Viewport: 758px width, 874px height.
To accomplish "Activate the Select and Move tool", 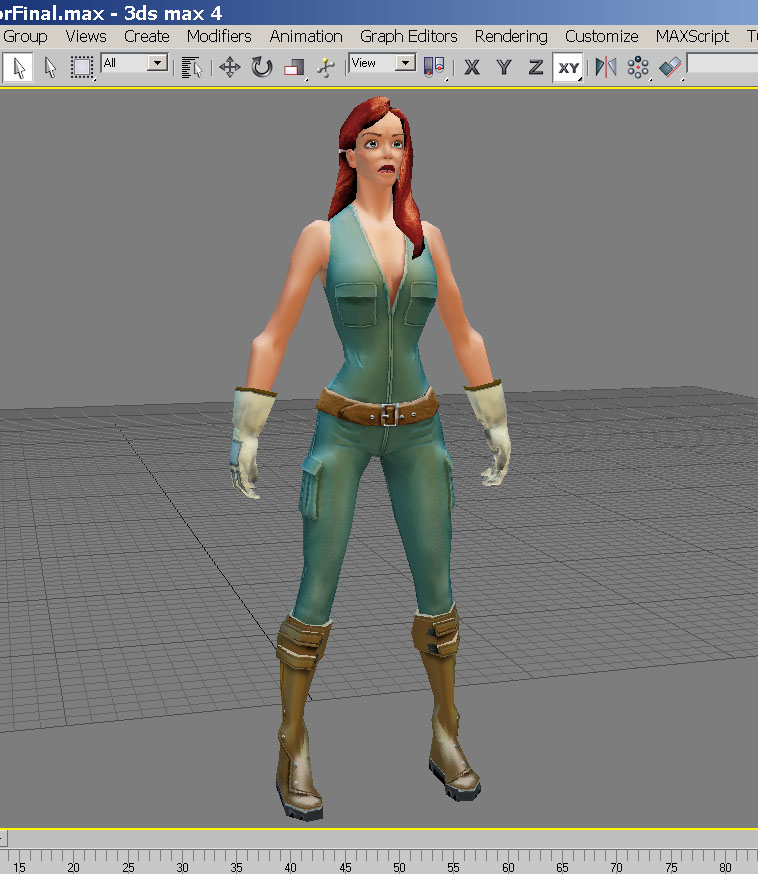I will (230, 67).
